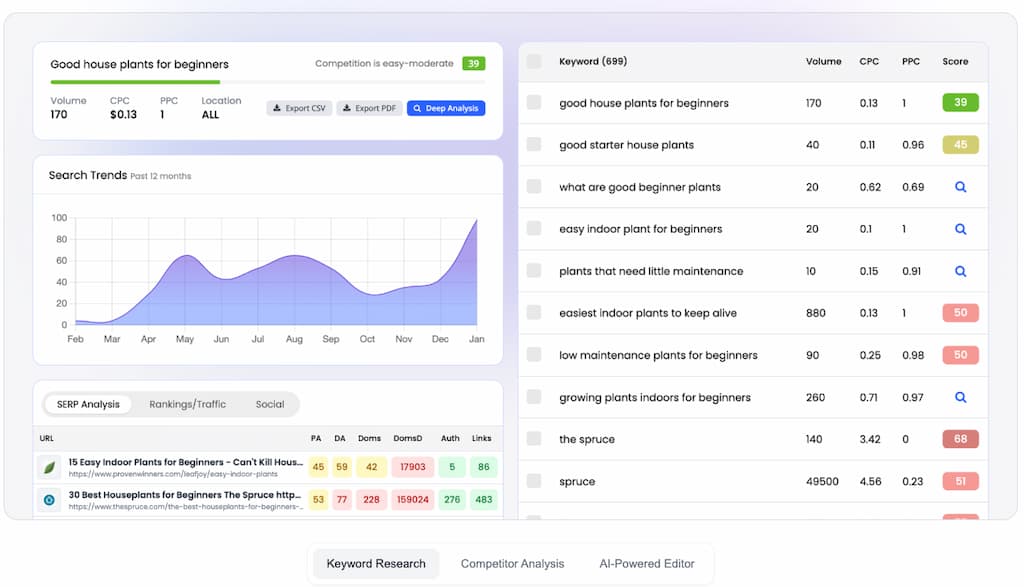The image size is (1024, 587).
Task: Click the green 39 score badge in summary card
Action: 473,63
